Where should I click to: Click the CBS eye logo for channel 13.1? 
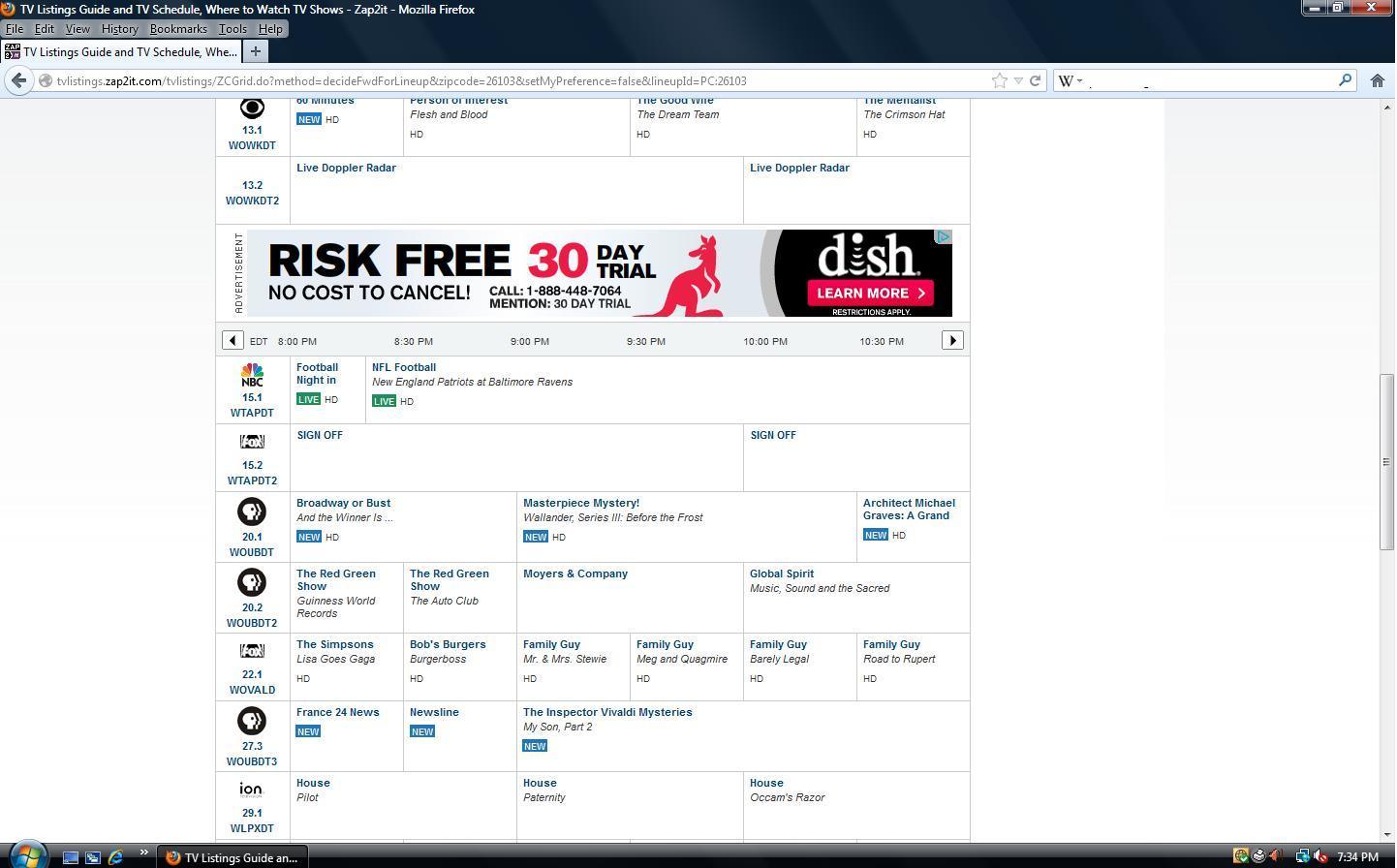(252, 108)
